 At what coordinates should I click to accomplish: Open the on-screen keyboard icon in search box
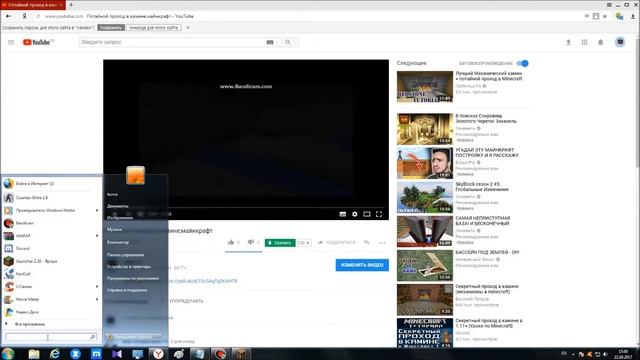tap(270, 42)
